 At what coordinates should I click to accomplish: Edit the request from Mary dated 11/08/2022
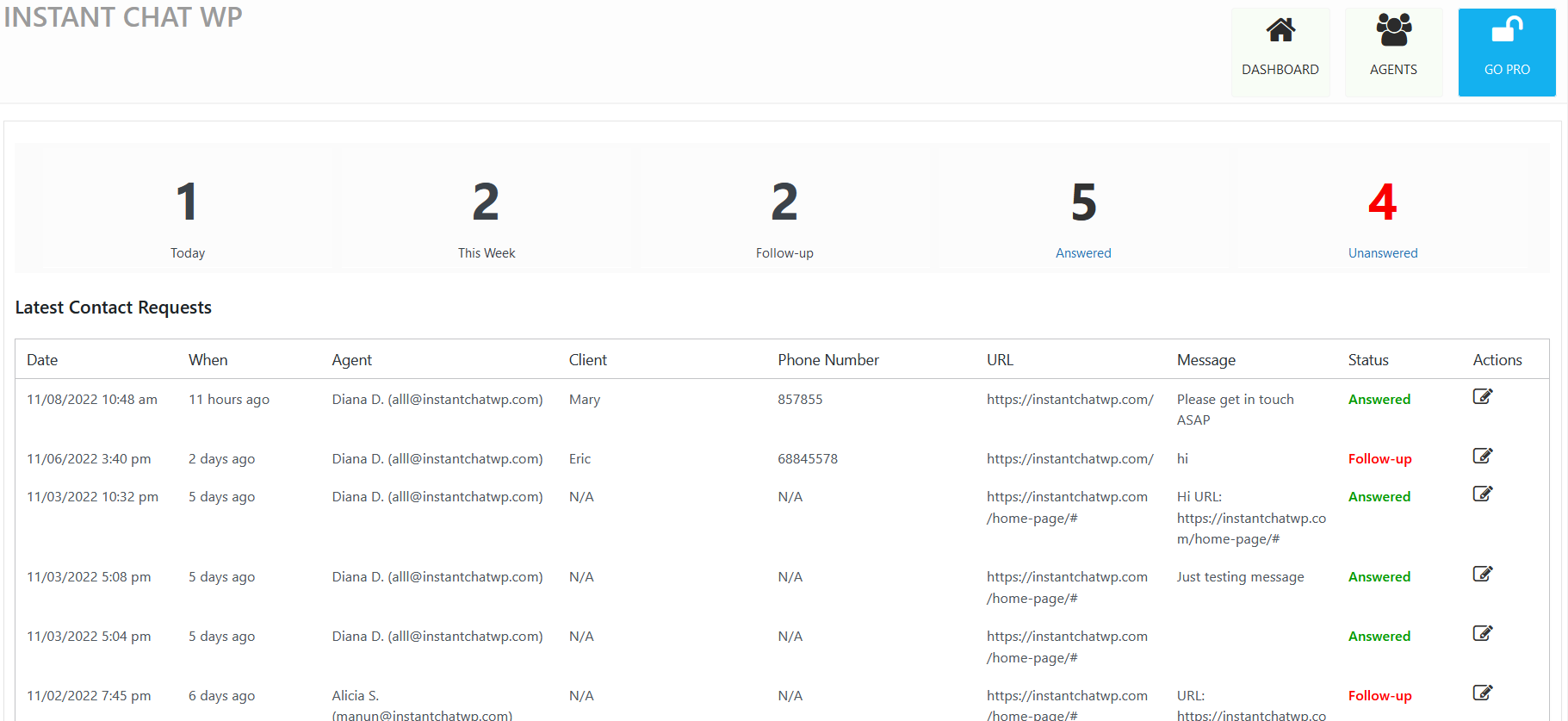tap(1482, 396)
